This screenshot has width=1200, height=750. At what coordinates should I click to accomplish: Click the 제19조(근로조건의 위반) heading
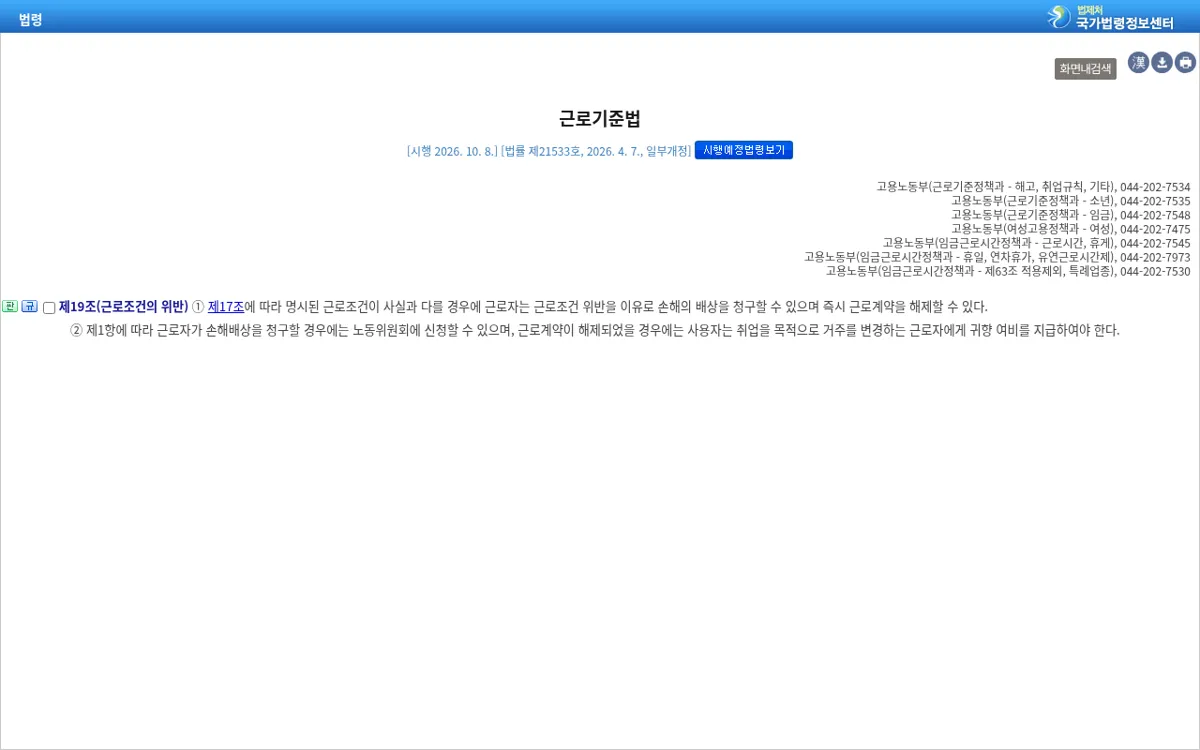[x=123, y=307]
